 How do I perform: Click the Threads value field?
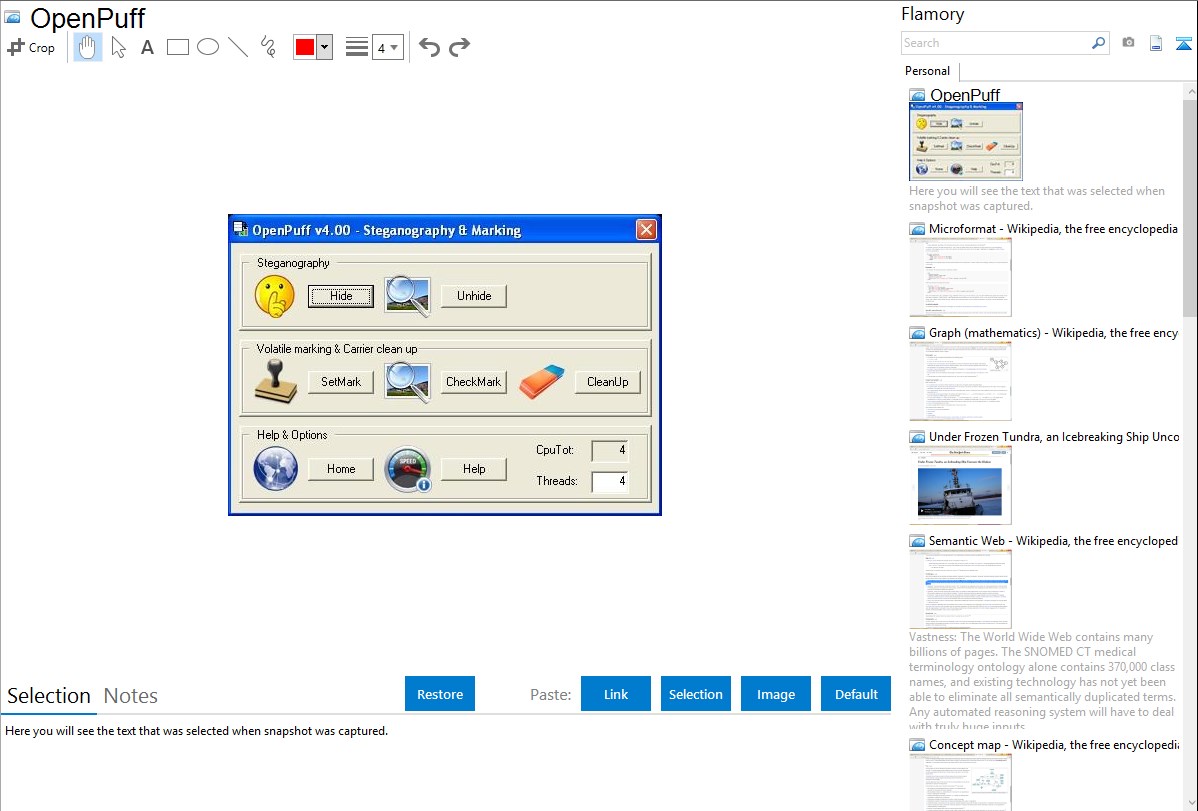click(610, 481)
